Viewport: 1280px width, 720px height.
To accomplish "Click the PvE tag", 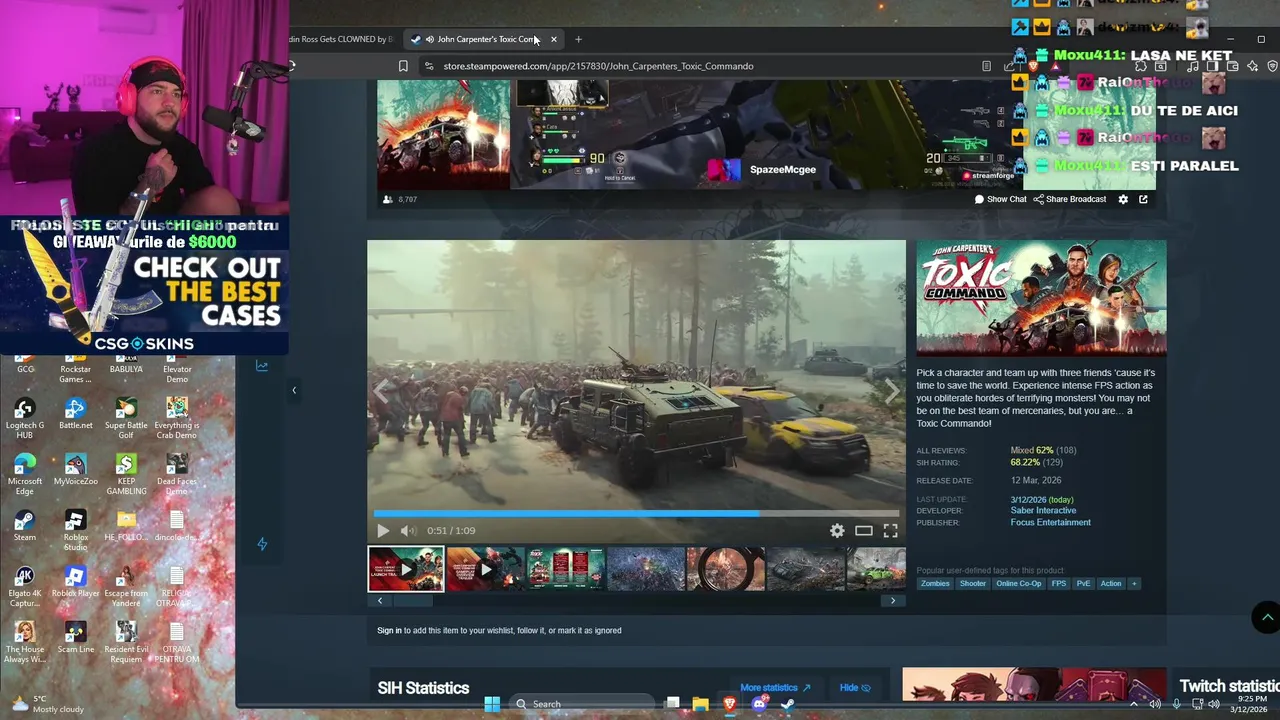I will tap(1083, 583).
